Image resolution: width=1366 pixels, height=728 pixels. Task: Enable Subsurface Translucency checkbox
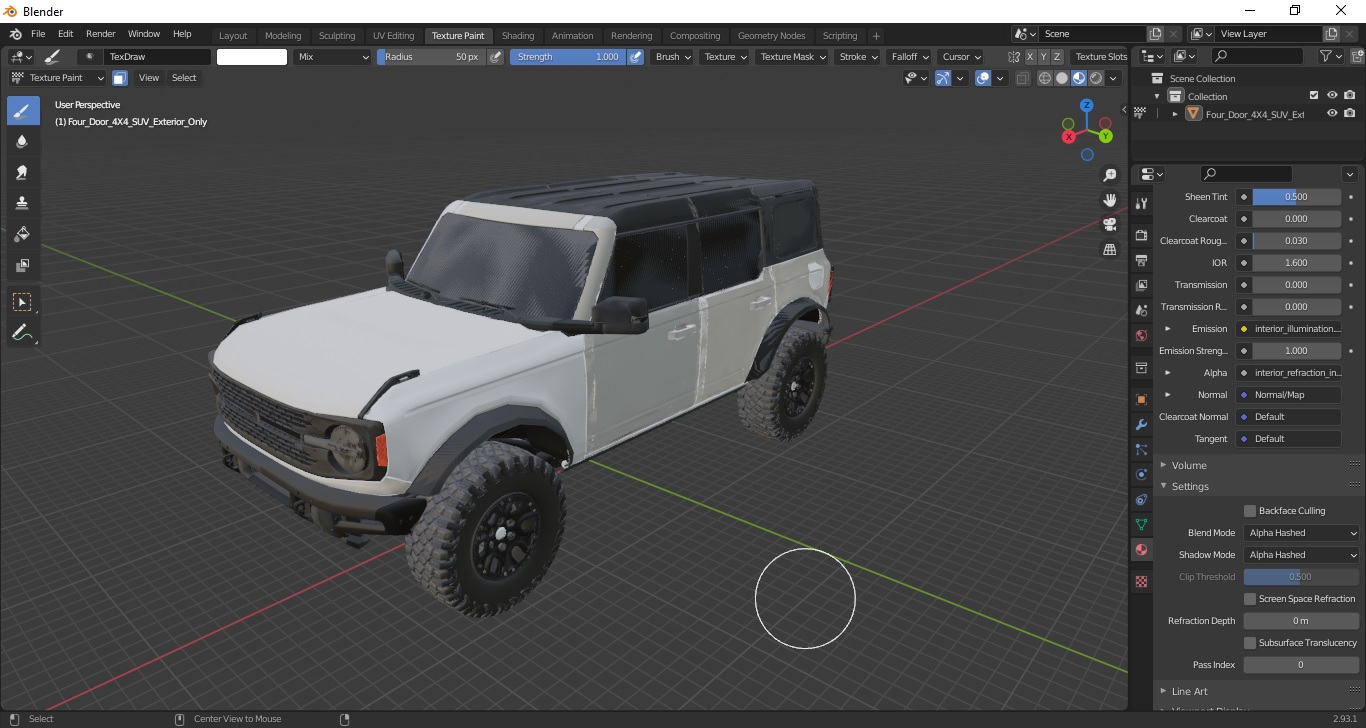point(1250,643)
